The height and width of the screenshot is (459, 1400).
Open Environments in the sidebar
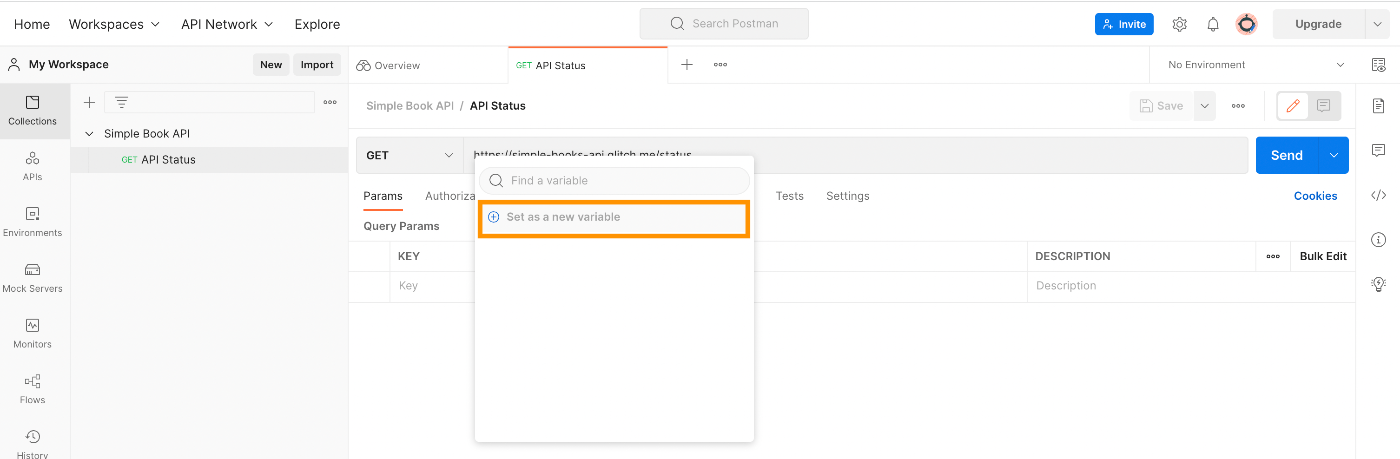pyautogui.click(x=33, y=222)
